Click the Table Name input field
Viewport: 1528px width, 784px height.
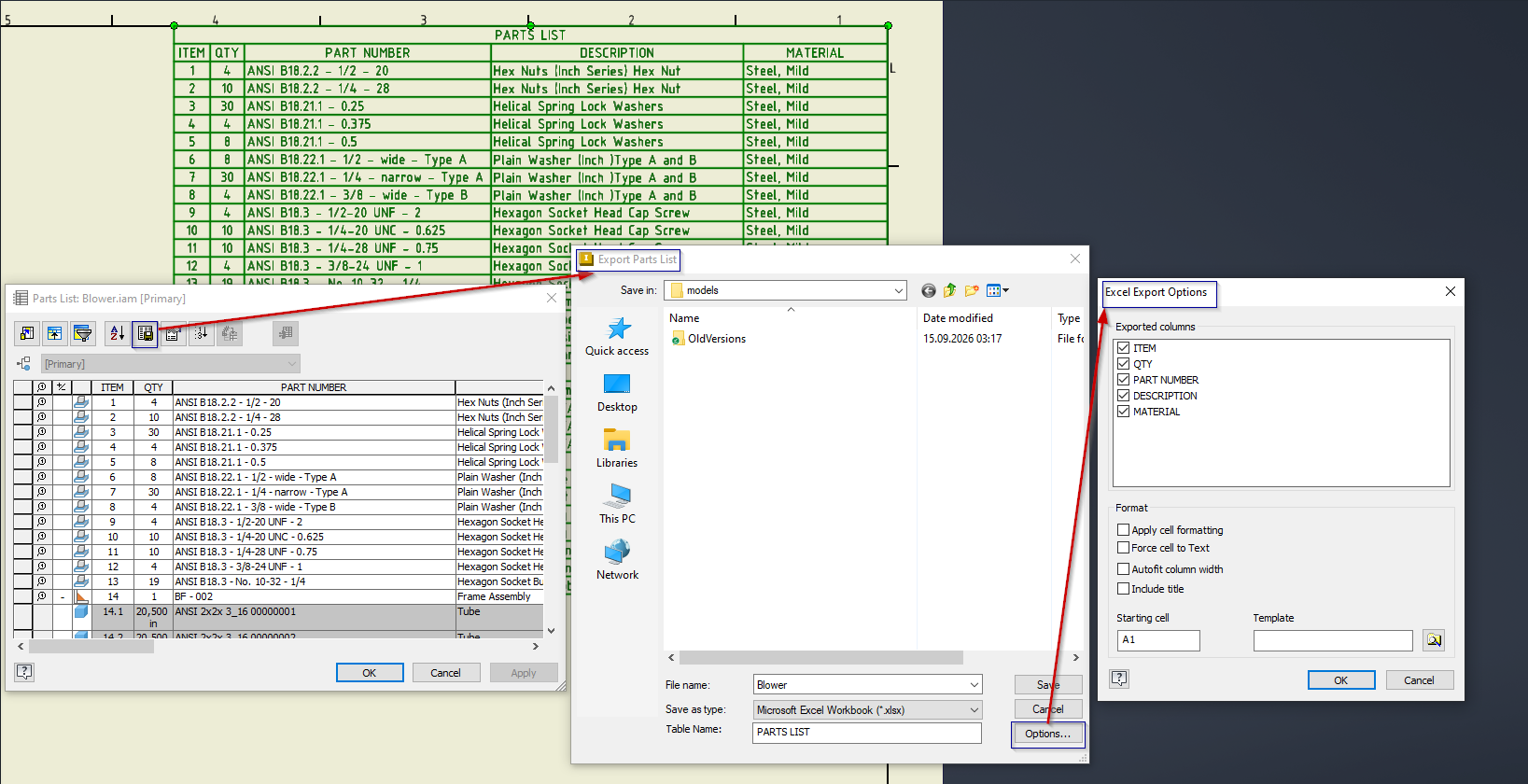[867, 733]
